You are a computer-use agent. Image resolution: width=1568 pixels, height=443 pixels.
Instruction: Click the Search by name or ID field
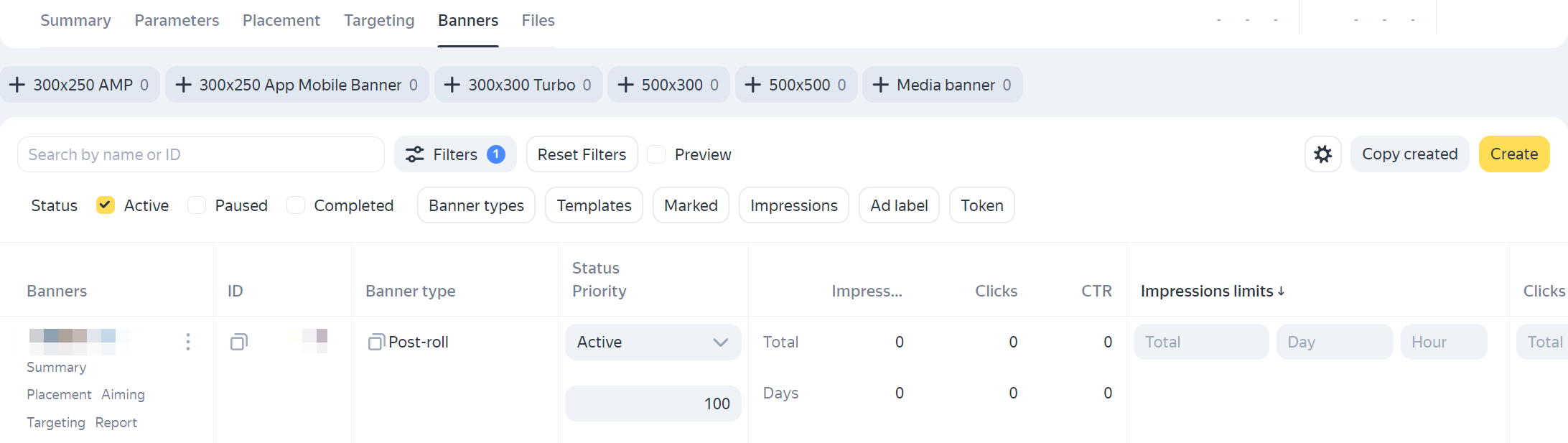point(201,154)
